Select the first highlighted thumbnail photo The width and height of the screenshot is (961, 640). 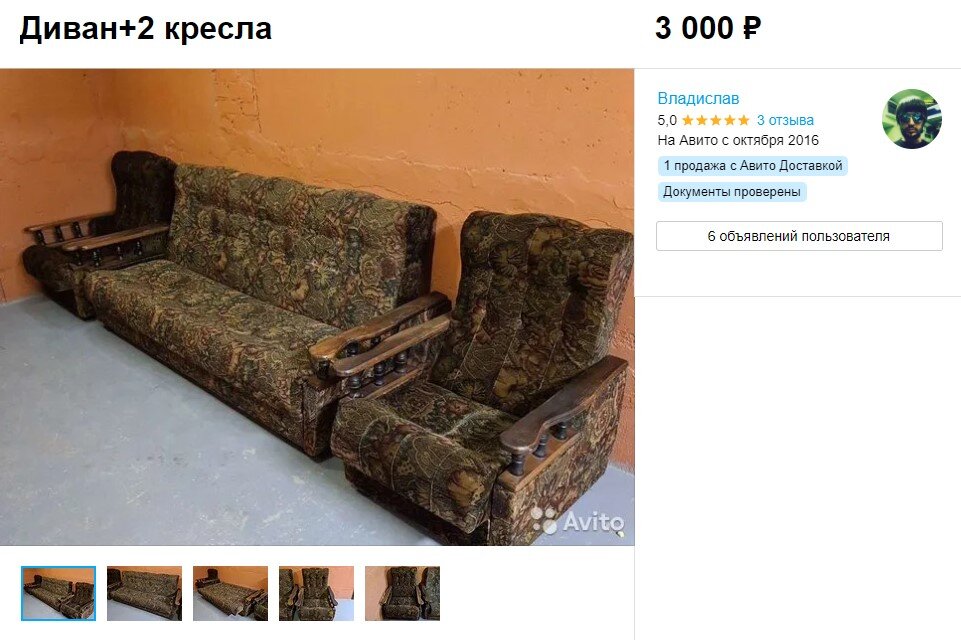click(58, 593)
